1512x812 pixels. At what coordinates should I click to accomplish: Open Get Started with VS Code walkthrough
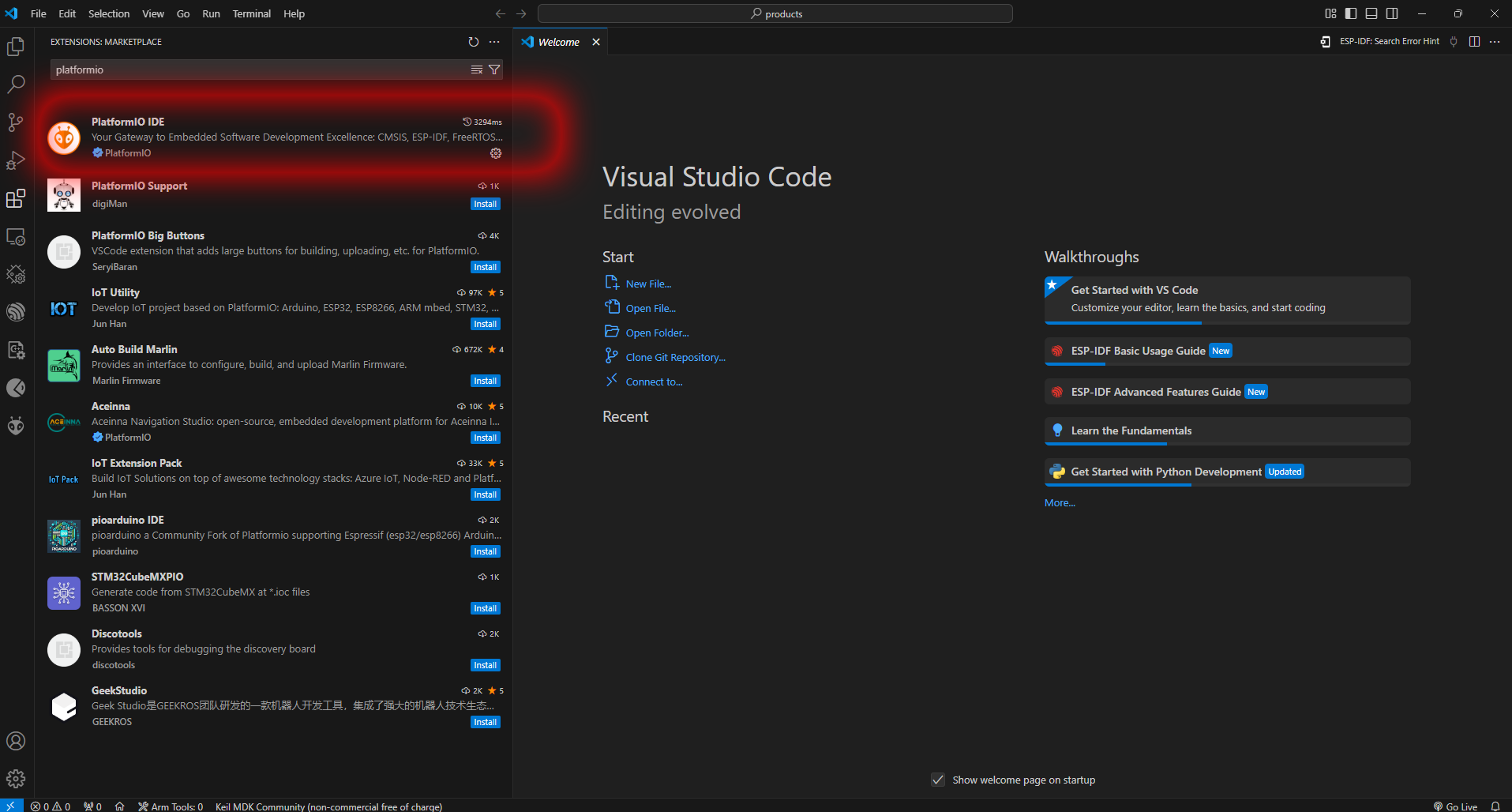point(1227,299)
